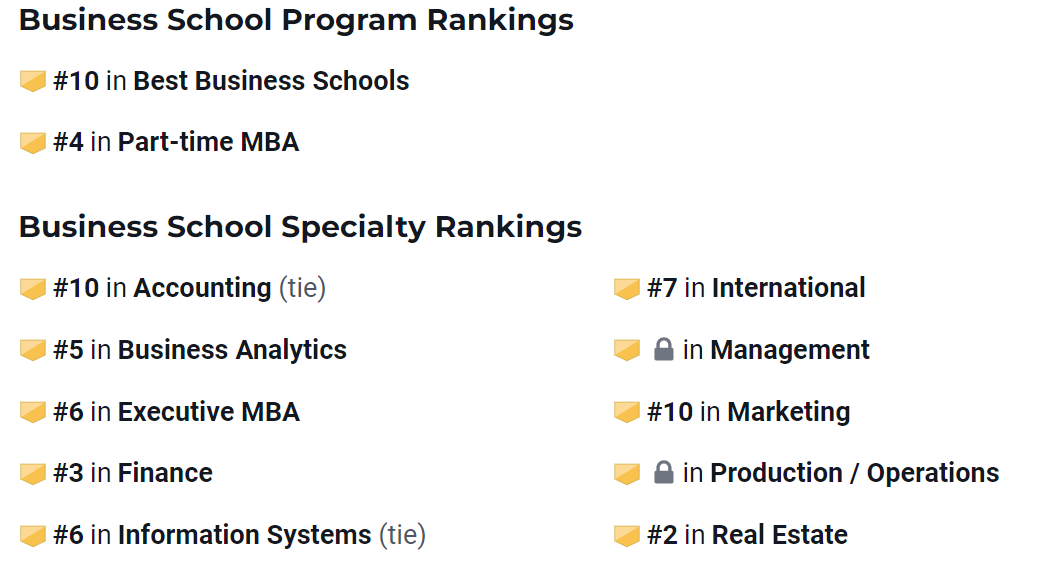1054x573 pixels.
Task: Click the badge icon next to Best Business Schools
Action: [32, 81]
